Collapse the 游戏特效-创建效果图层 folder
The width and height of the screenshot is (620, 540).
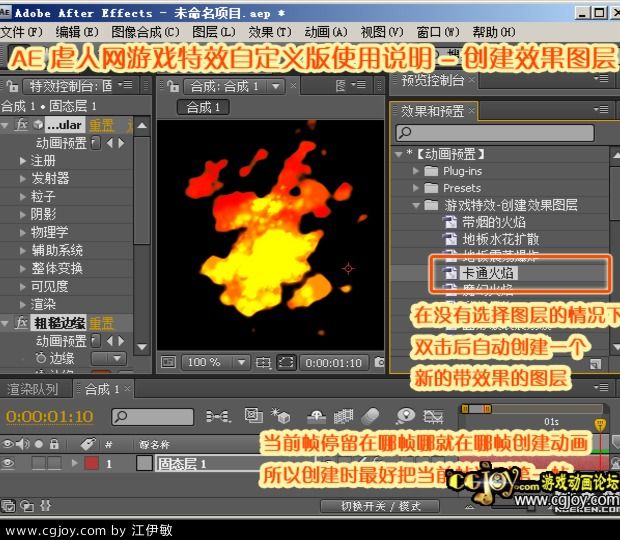point(416,206)
